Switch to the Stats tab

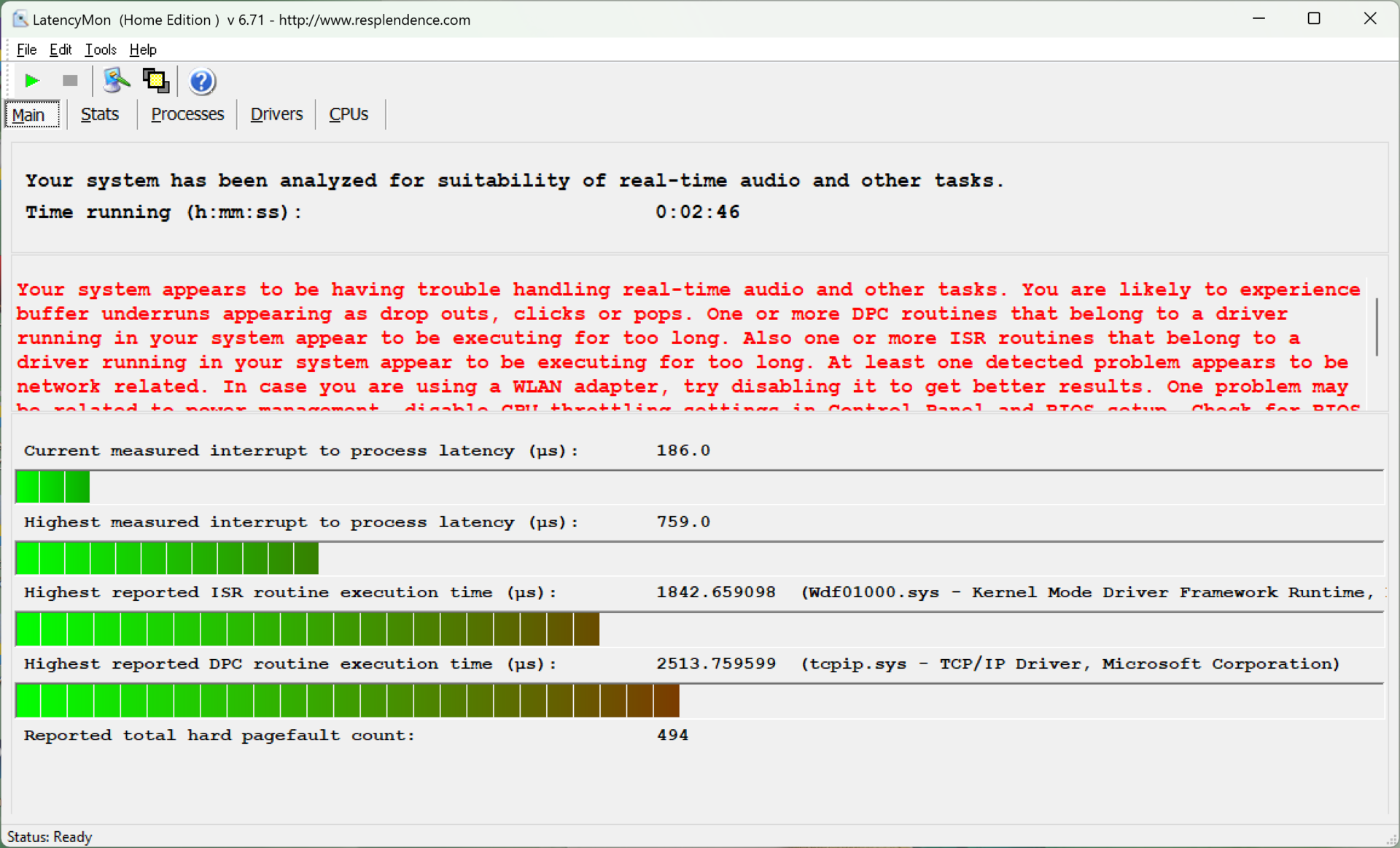pos(100,114)
